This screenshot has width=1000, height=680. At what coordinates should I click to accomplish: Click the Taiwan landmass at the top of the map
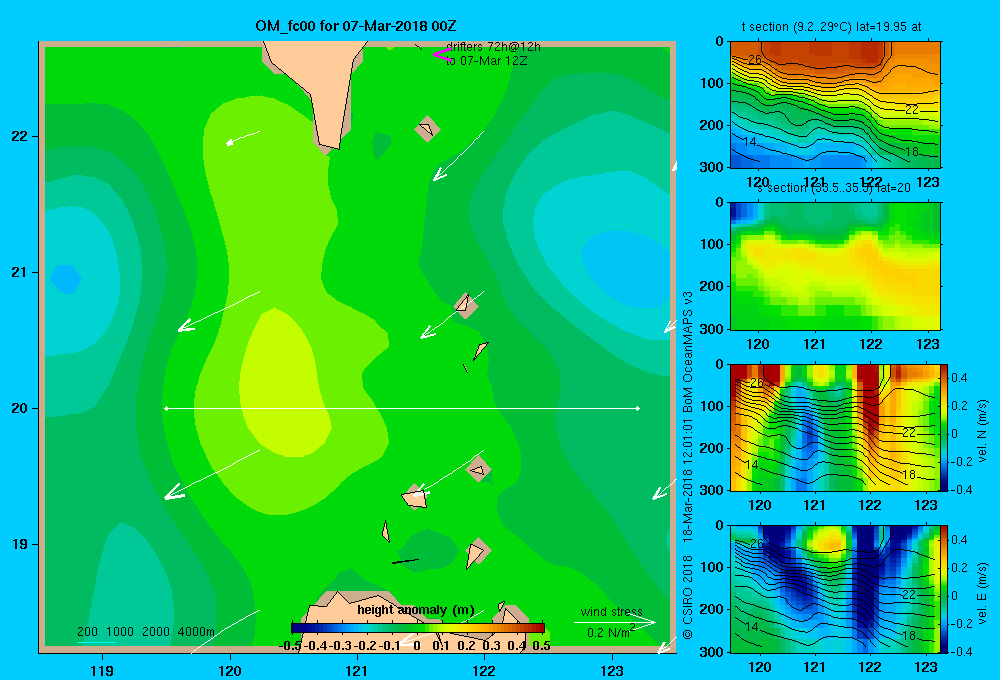tap(318, 89)
